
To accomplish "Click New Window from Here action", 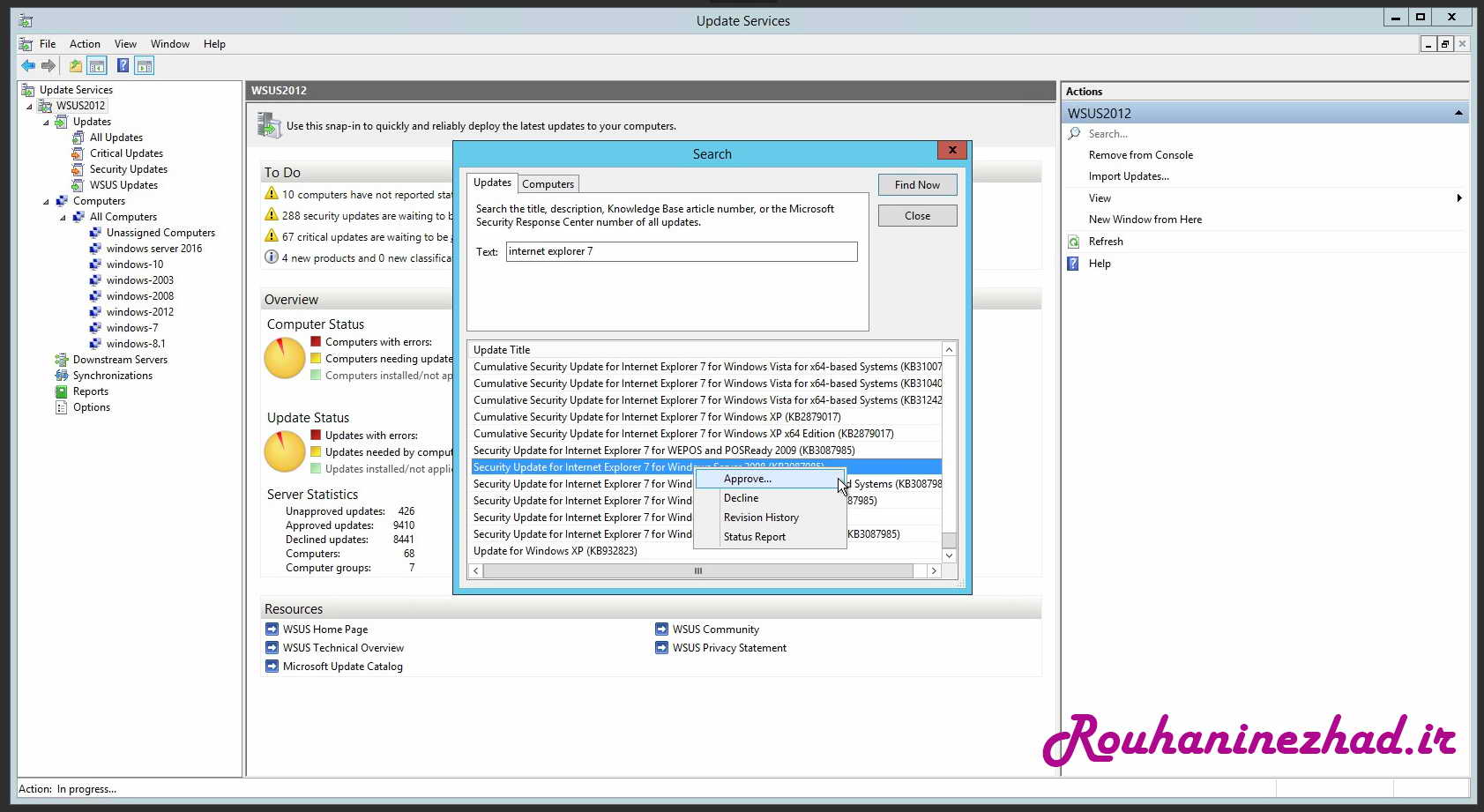I will click(x=1145, y=220).
